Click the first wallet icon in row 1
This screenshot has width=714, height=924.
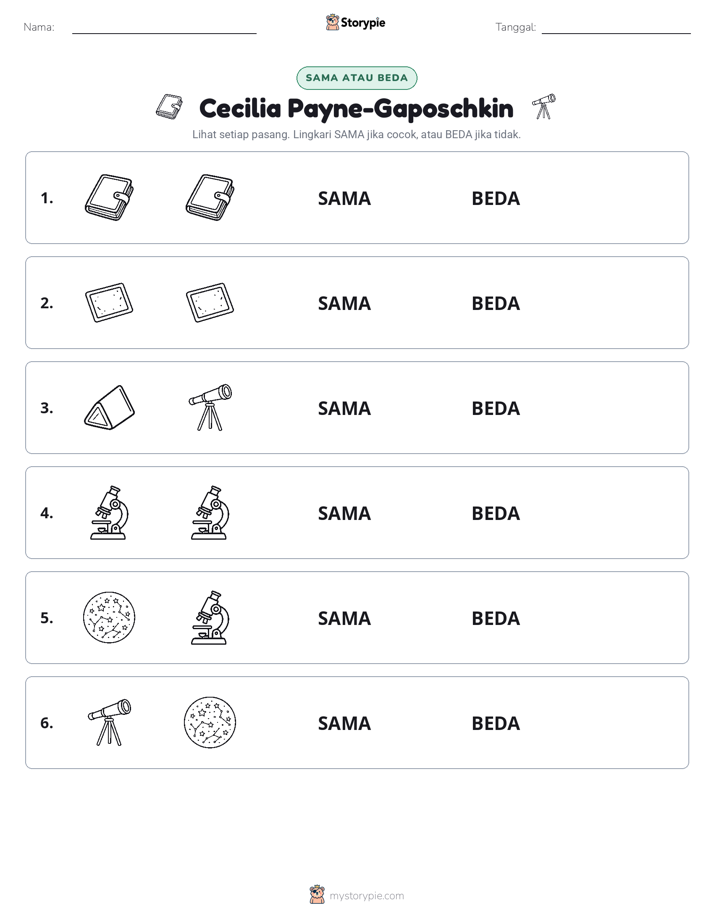point(109,197)
